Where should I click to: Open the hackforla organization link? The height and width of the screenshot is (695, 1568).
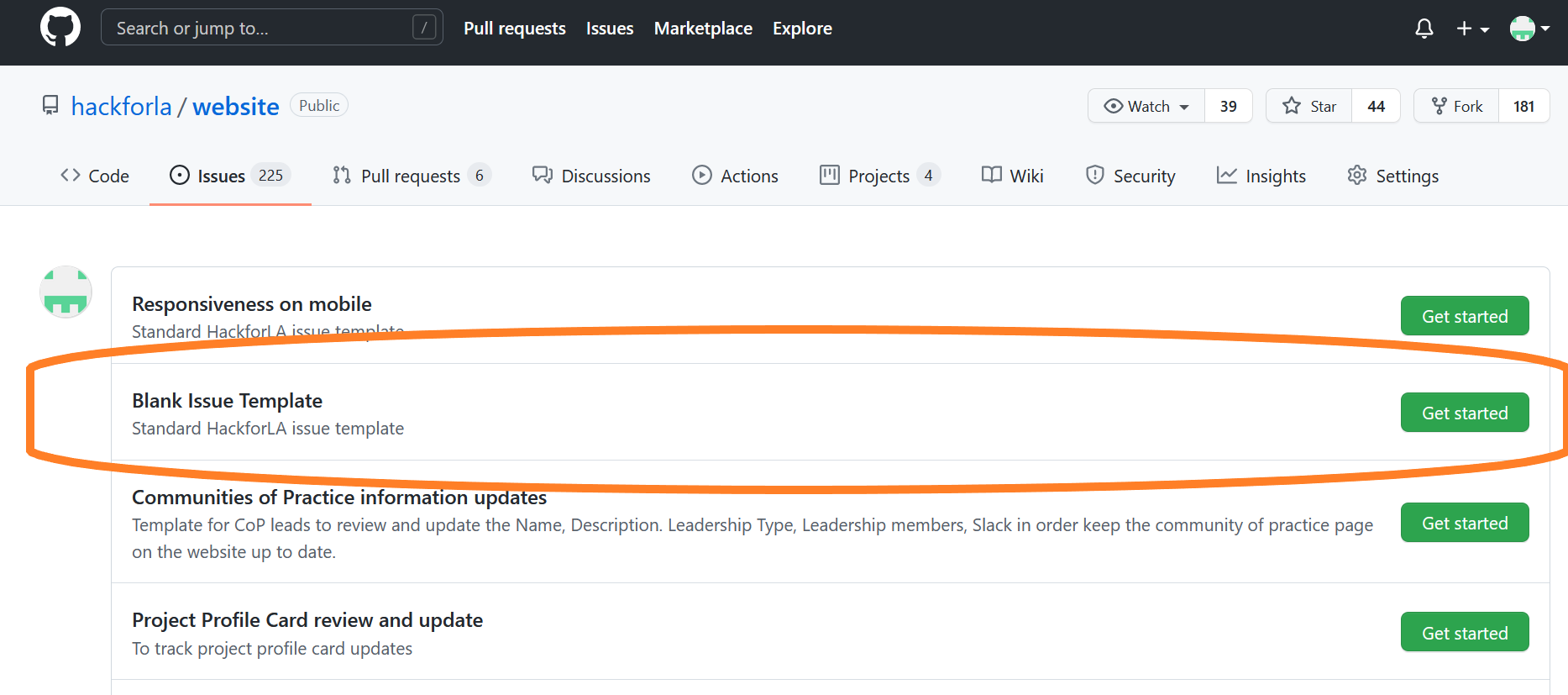pyautogui.click(x=121, y=107)
